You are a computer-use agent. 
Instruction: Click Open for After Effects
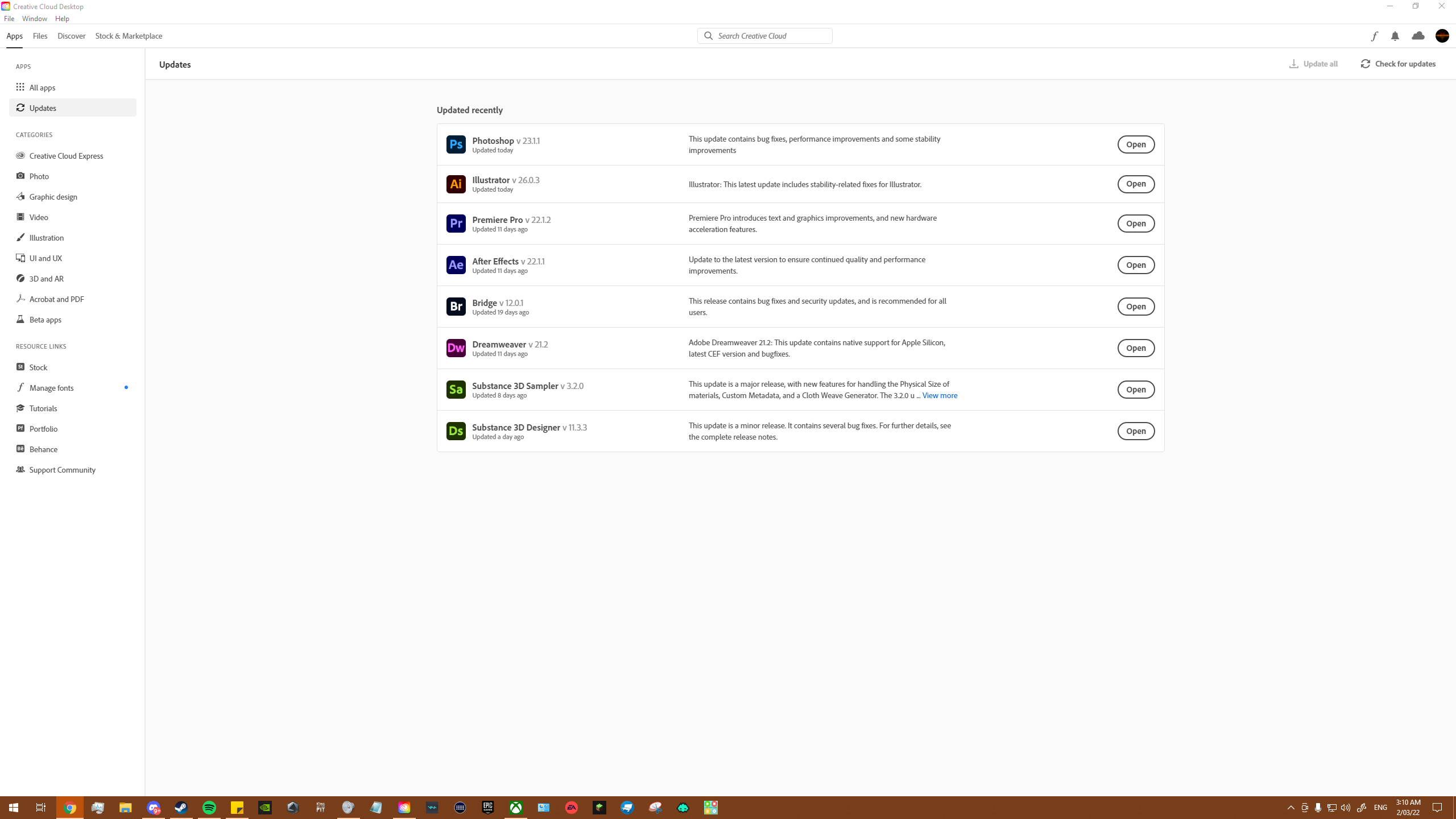(x=1136, y=265)
